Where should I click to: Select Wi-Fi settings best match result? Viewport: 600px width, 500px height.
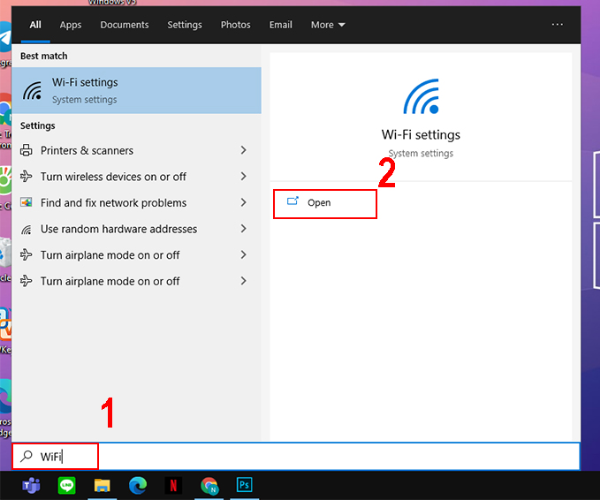coord(137,91)
